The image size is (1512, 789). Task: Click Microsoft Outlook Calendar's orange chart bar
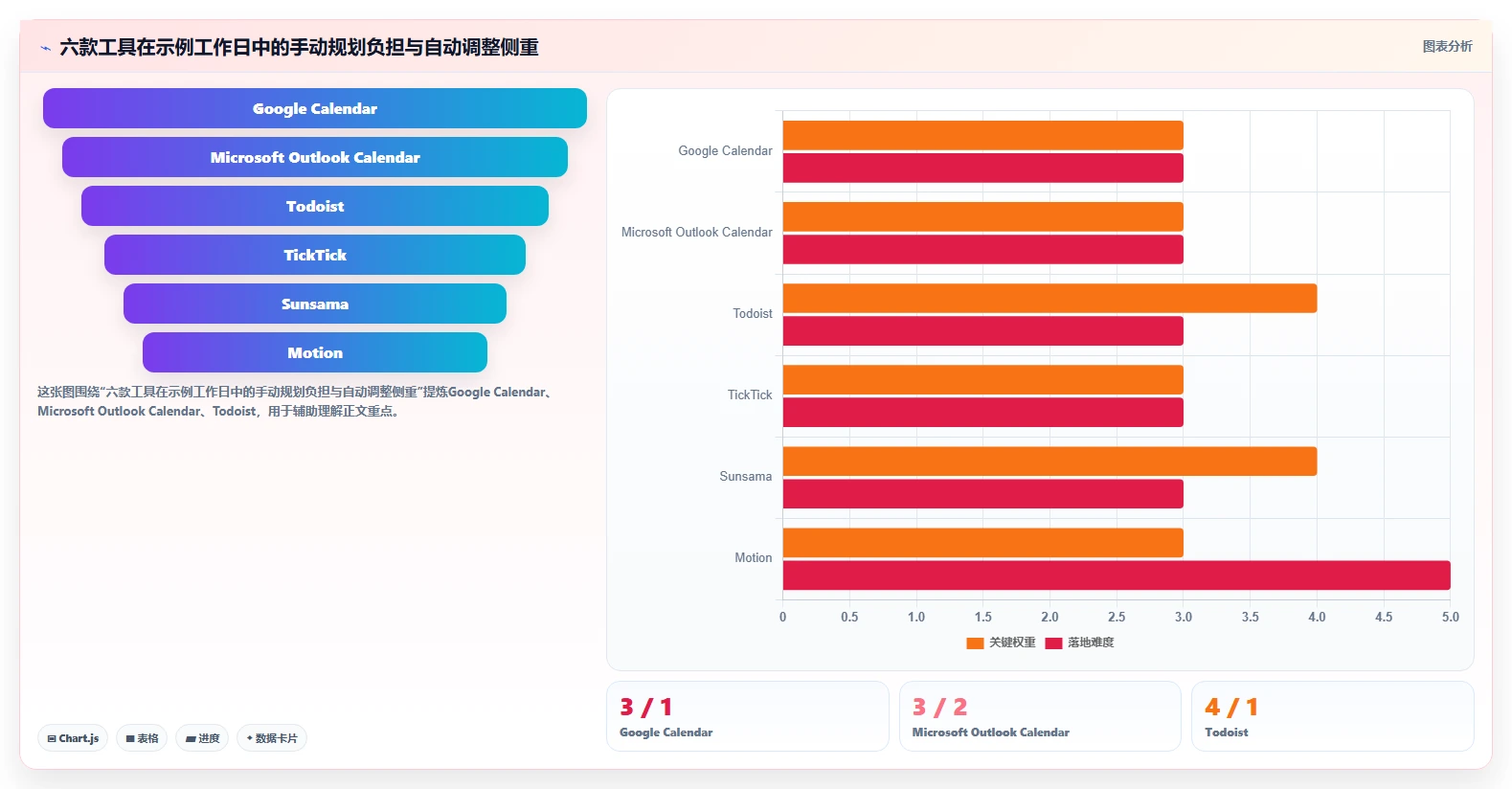(983, 216)
